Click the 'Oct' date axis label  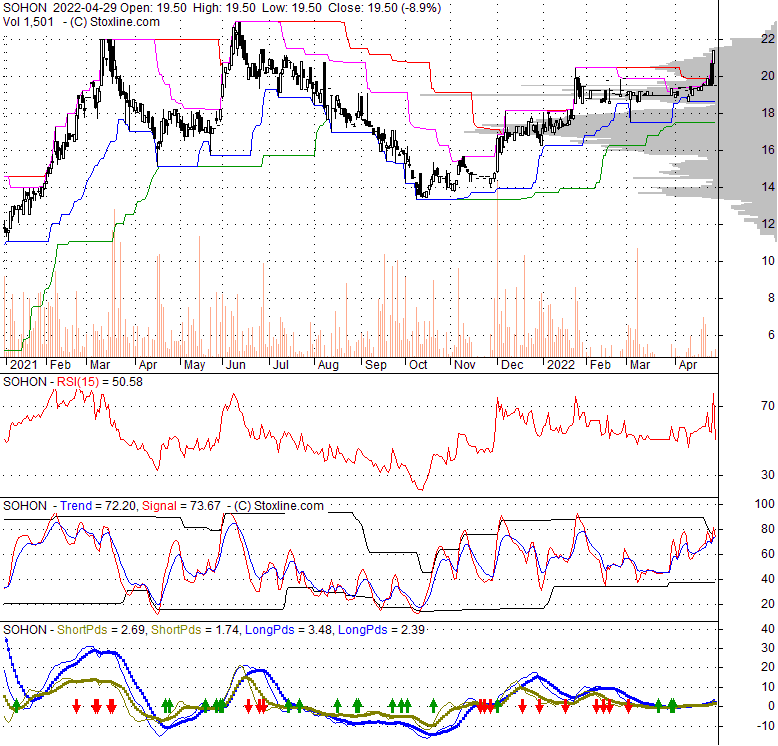click(418, 365)
